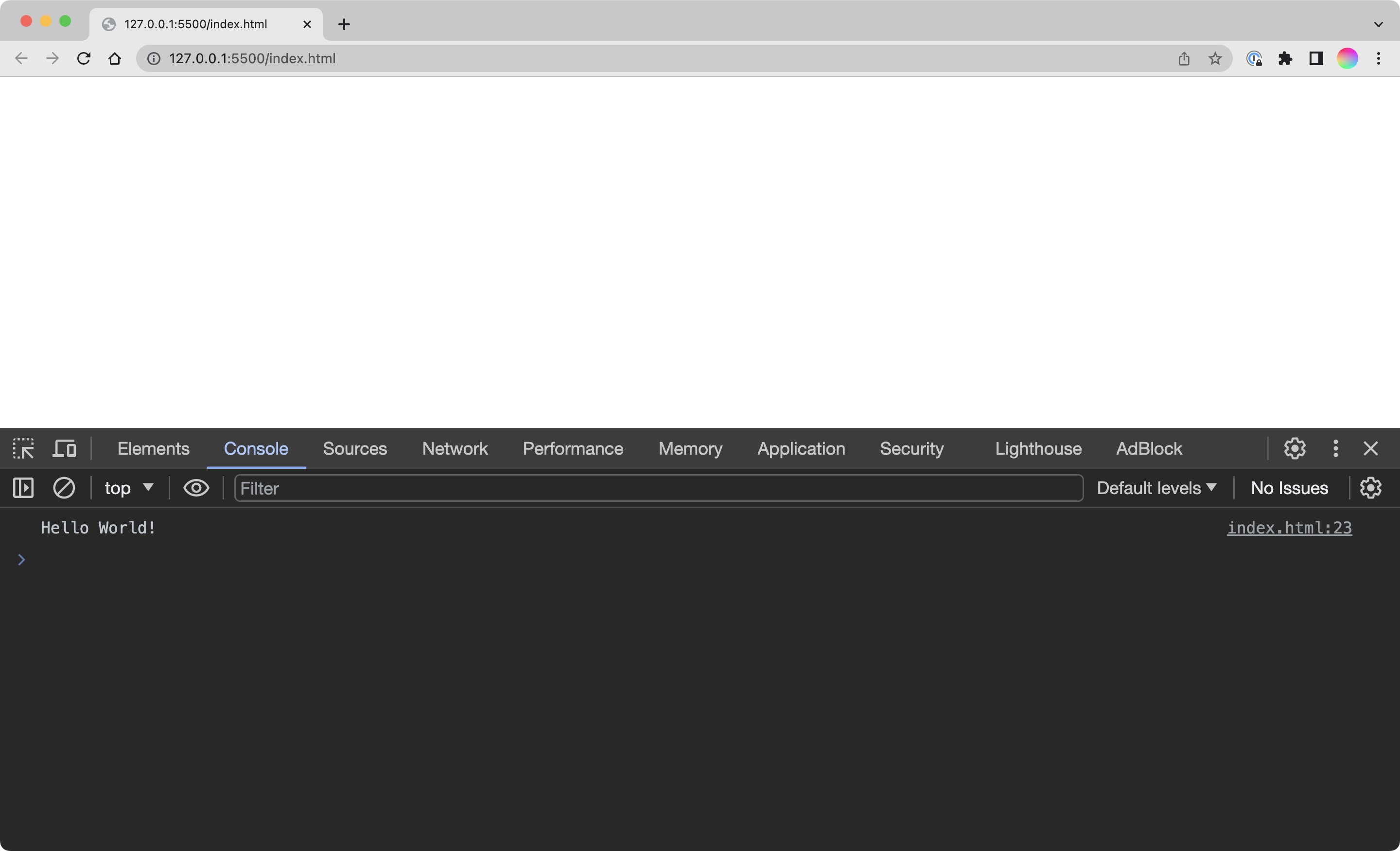Open console settings gear icon

[x=1370, y=488]
